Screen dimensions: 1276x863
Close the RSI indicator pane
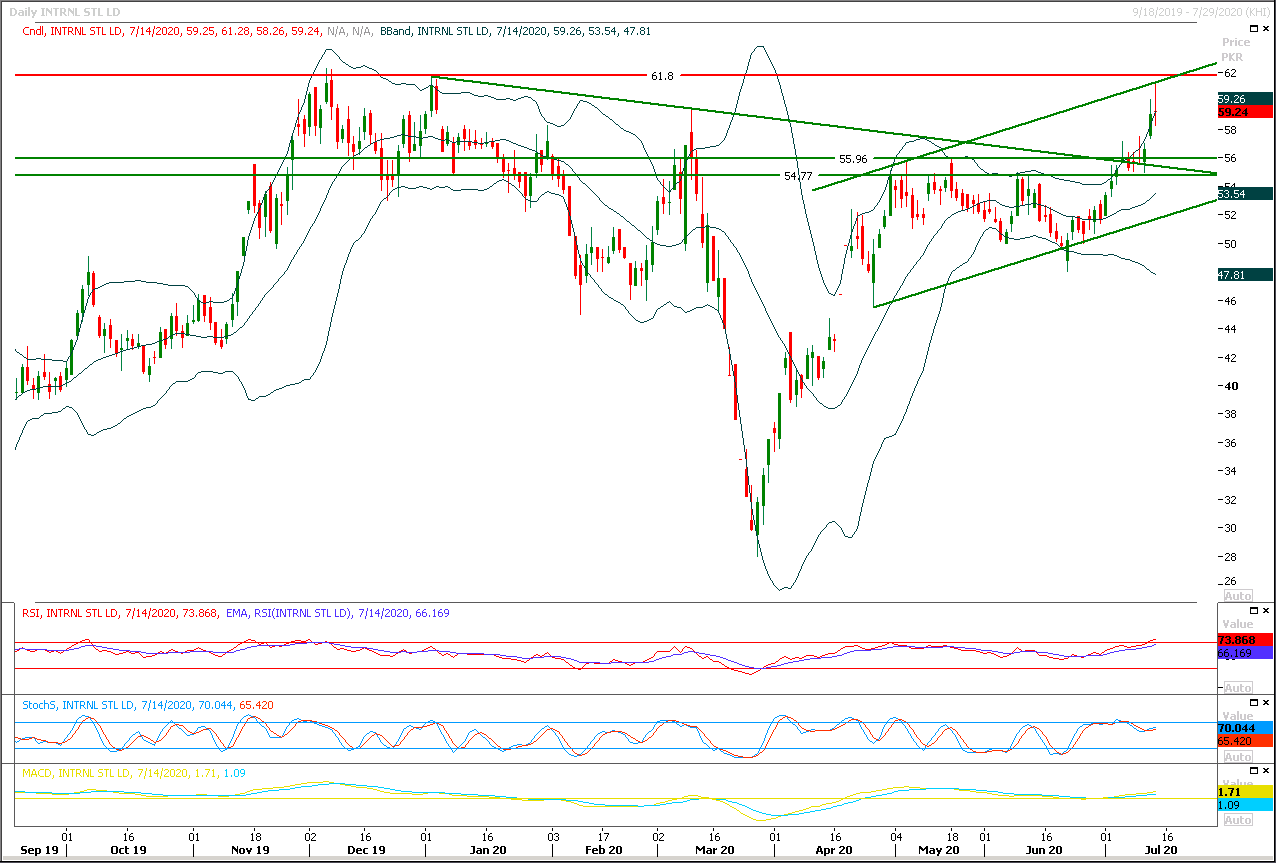pyautogui.click(x=1266, y=610)
